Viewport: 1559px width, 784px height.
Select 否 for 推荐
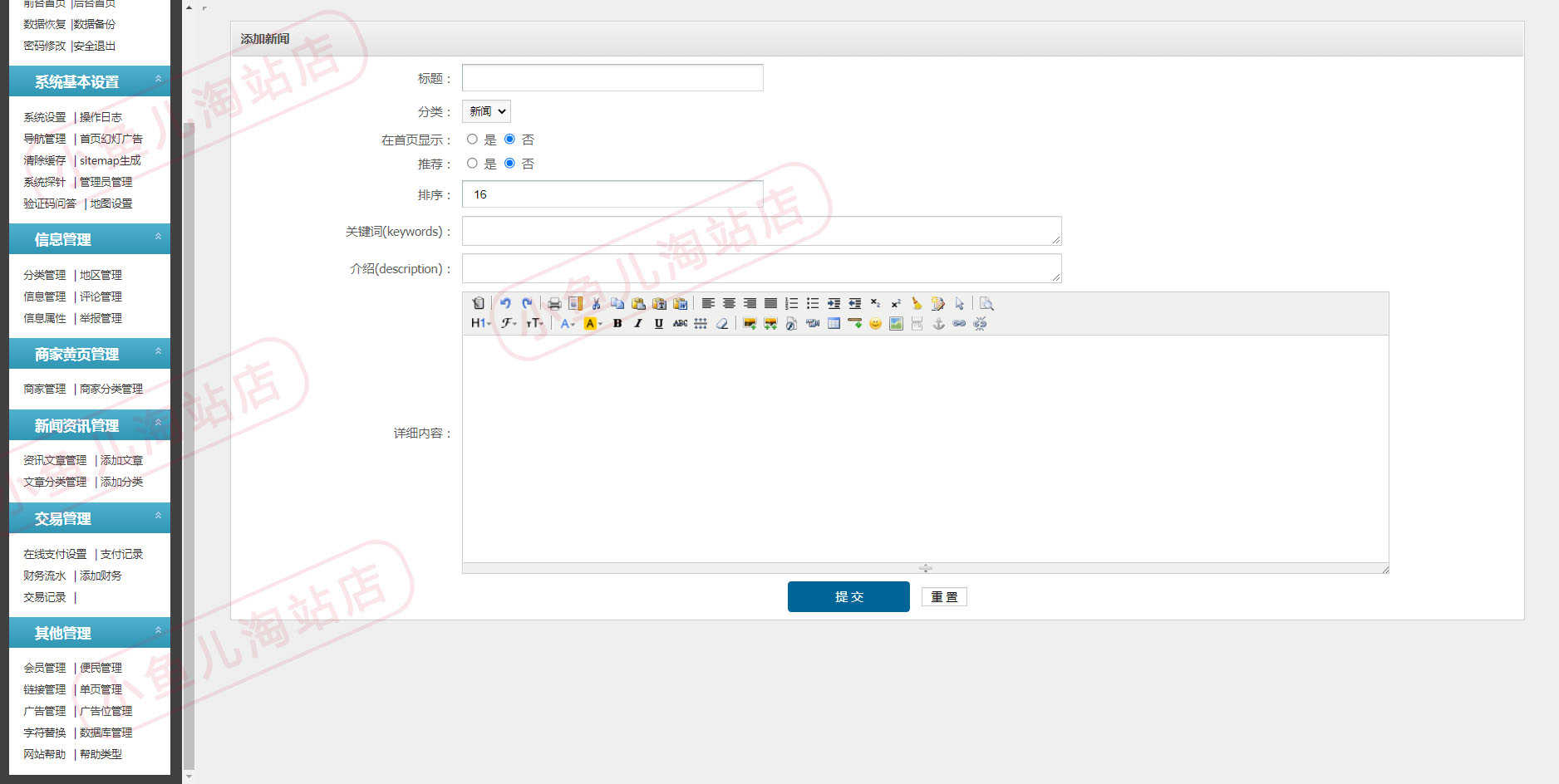pos(509,164)
